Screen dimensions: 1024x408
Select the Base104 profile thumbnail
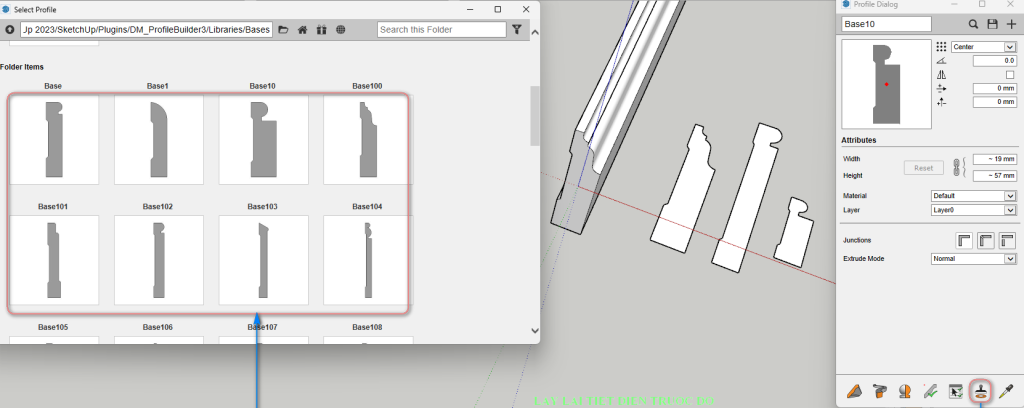point(368,260)
